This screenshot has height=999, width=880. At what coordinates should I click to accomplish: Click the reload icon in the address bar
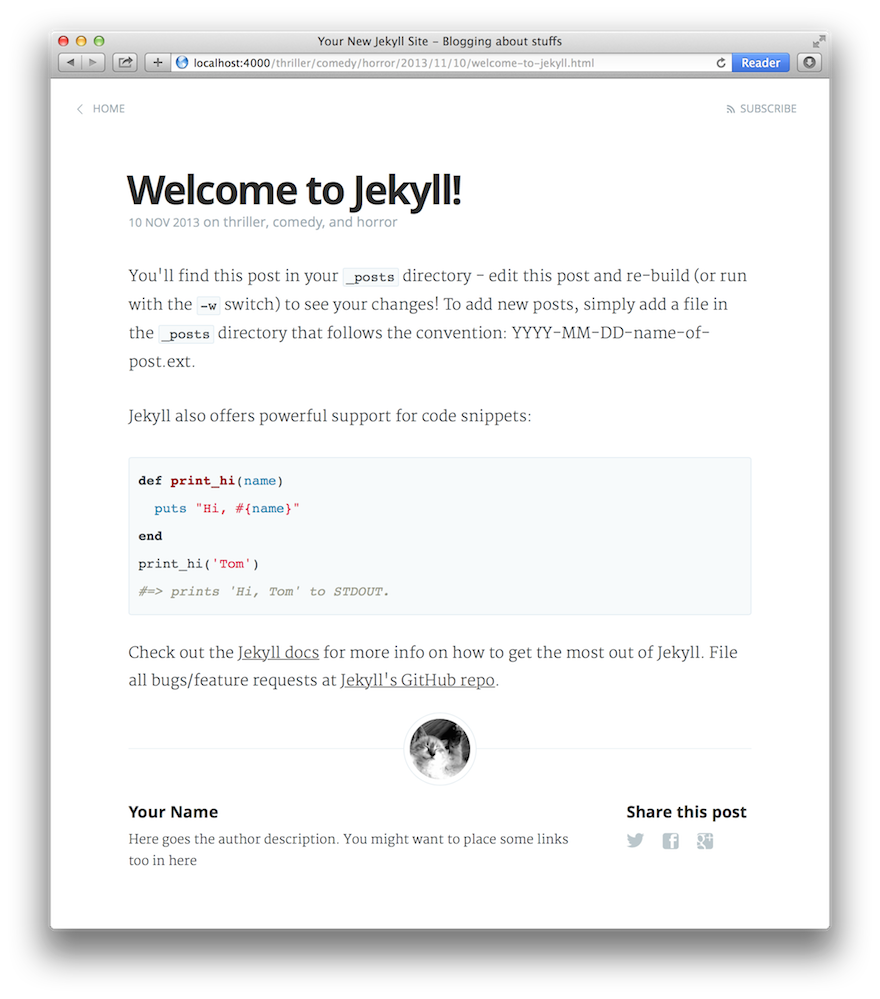[720, 62]
